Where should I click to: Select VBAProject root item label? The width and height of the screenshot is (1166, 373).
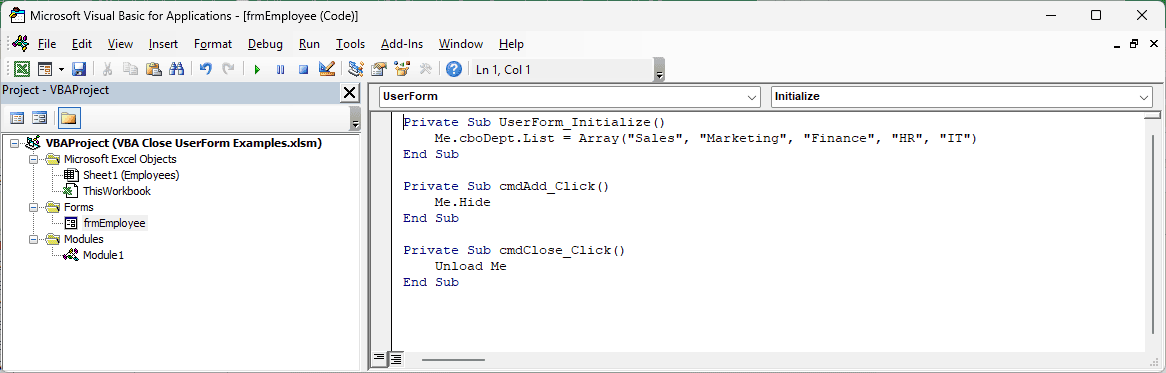(x=184, y=143)
